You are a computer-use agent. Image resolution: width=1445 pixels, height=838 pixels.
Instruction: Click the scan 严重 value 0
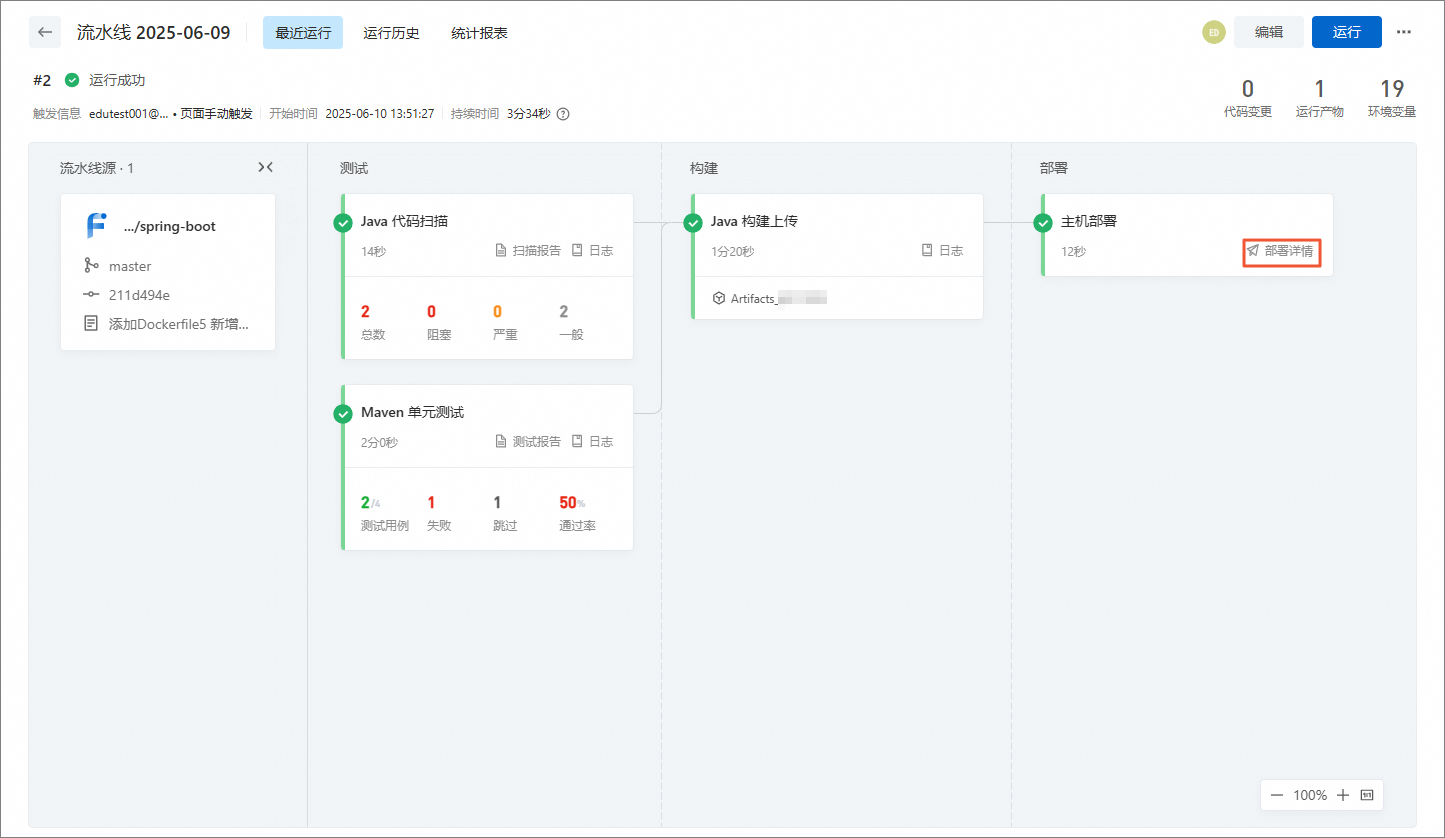point(498,312)
